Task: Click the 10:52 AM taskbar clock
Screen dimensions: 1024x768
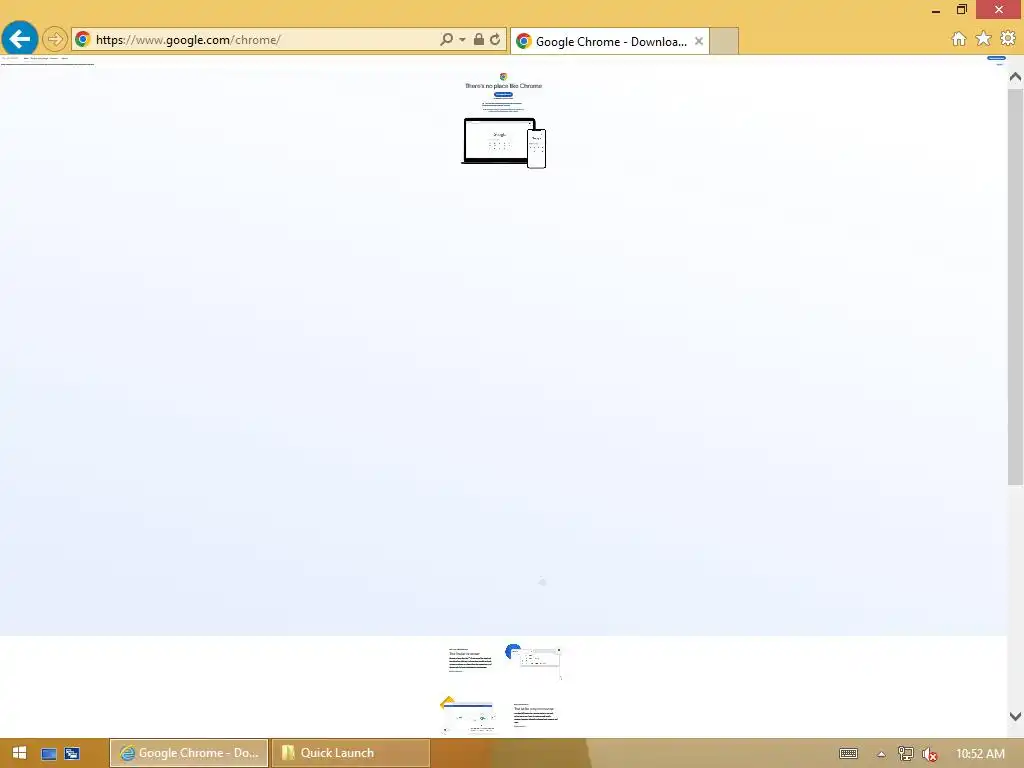Action: (x=980, y=754)
